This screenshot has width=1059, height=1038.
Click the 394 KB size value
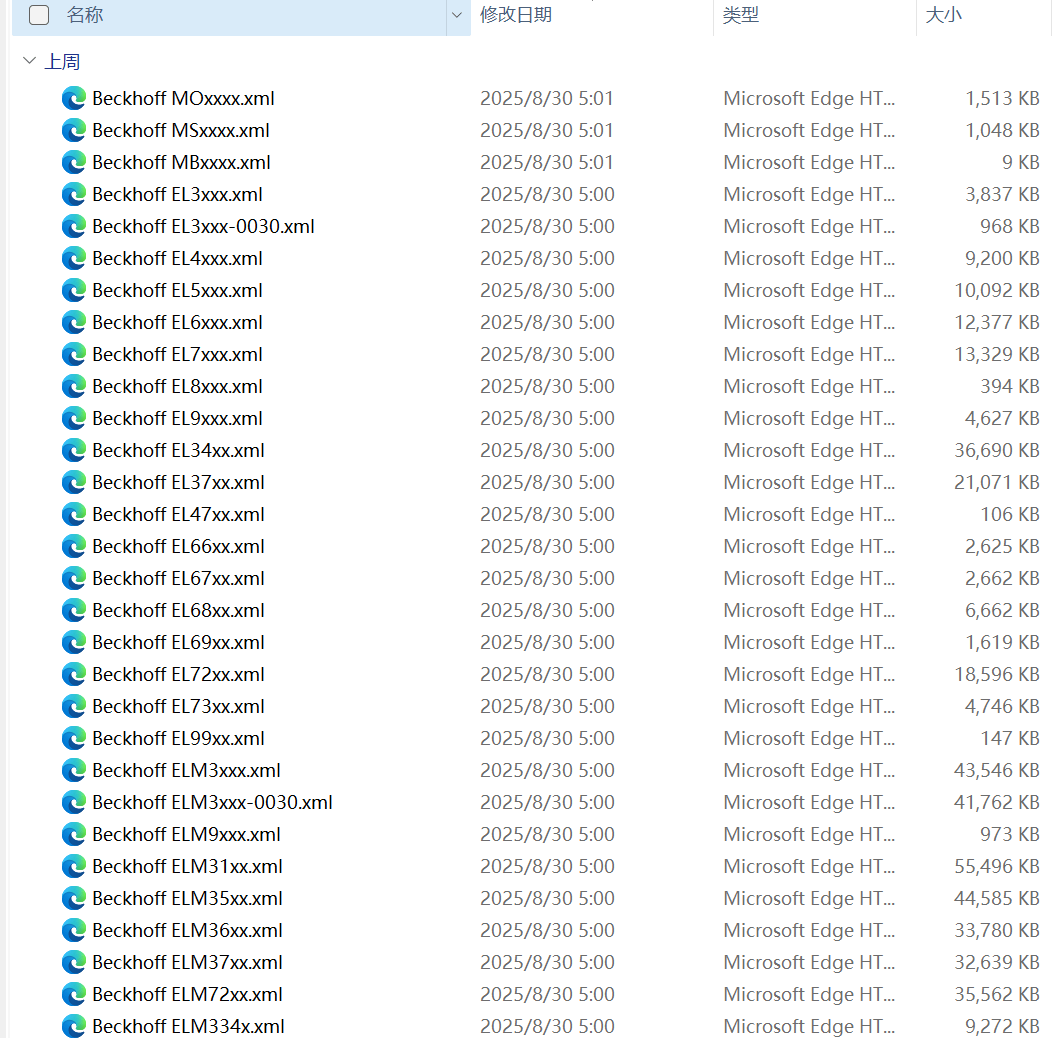pos(1010,386)
